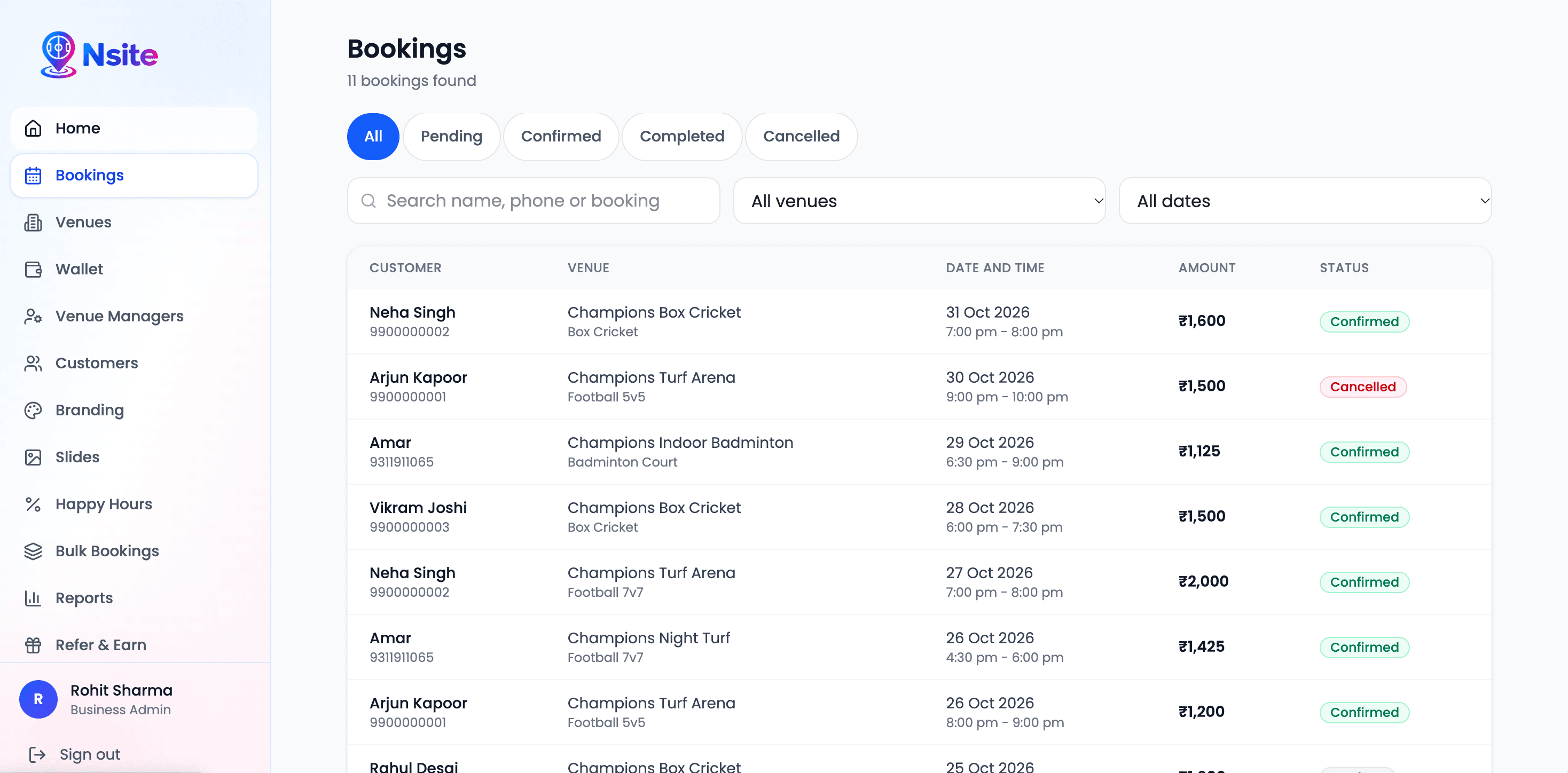Click the Slides image icon

tap(33, 457)
